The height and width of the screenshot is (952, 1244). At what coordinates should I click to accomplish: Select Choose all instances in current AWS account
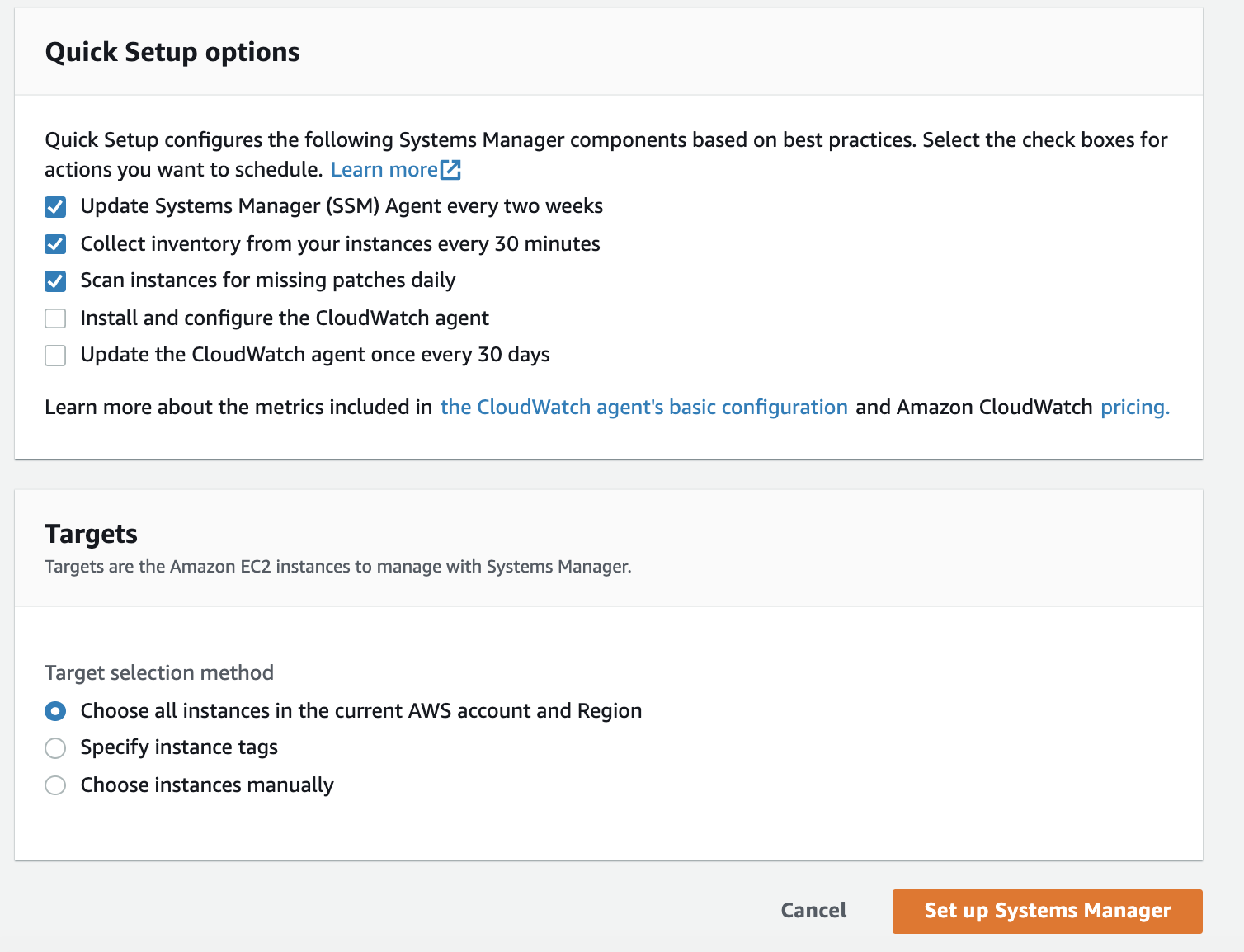54,710
